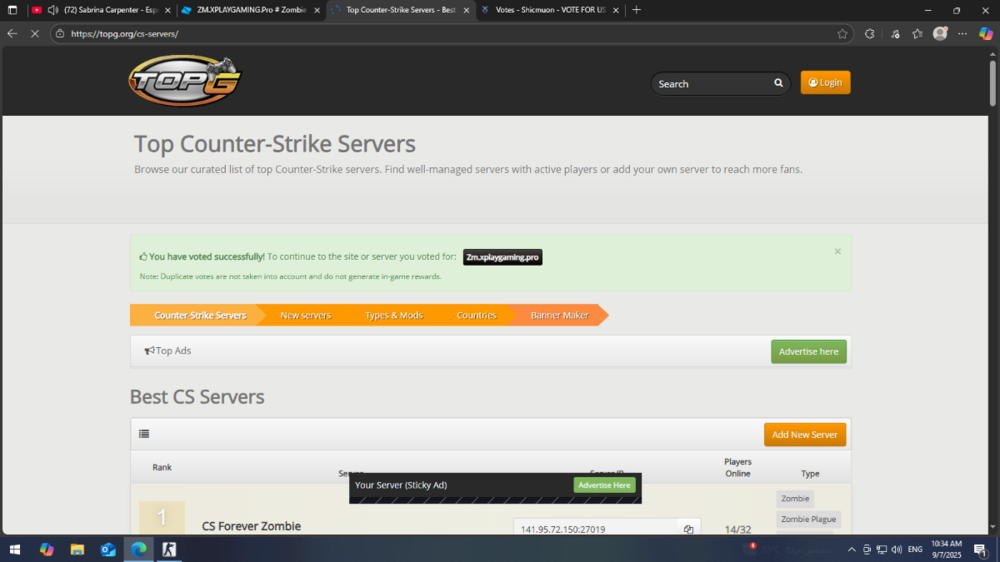Image resolution: width=1000 pixels, height=562 pixels.
Task: Select the New servers navigation tab
Action: click(x=305, y=315)
